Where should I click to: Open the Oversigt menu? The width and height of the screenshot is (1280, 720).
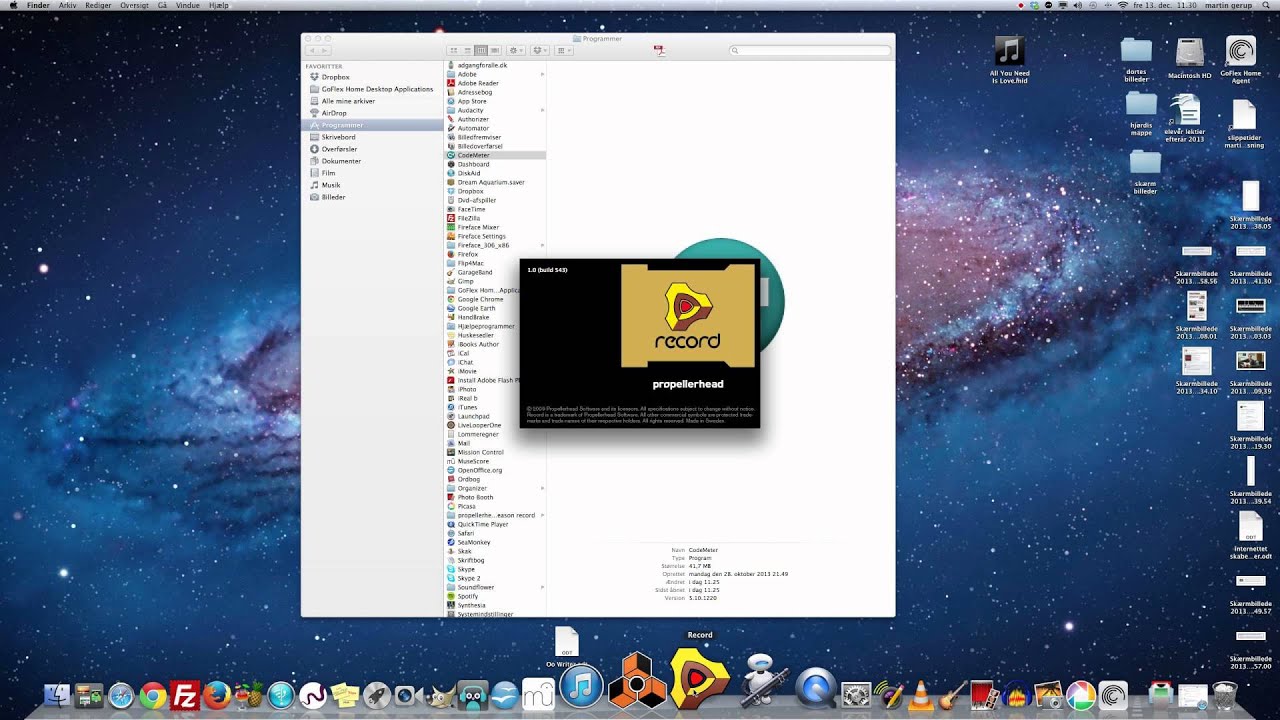click(134, 5)
